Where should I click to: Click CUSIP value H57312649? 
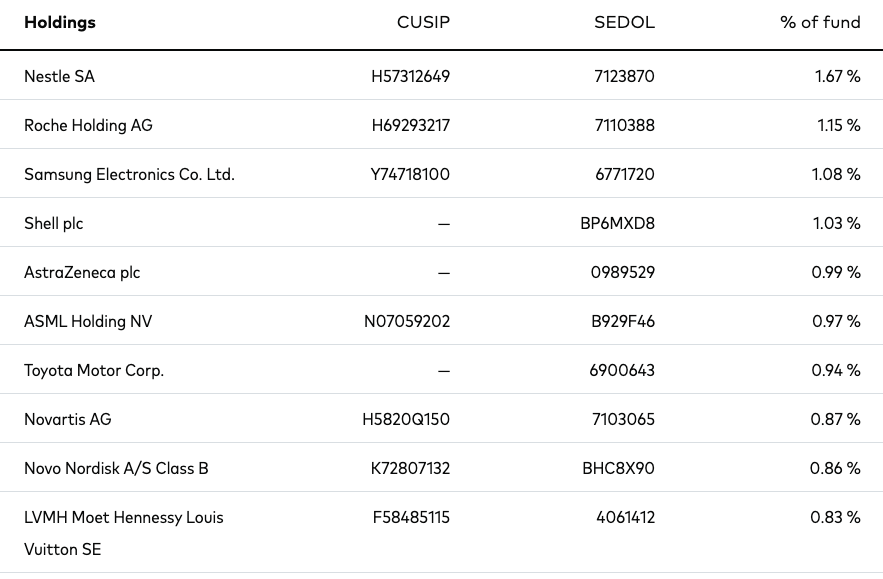(411, 76)
